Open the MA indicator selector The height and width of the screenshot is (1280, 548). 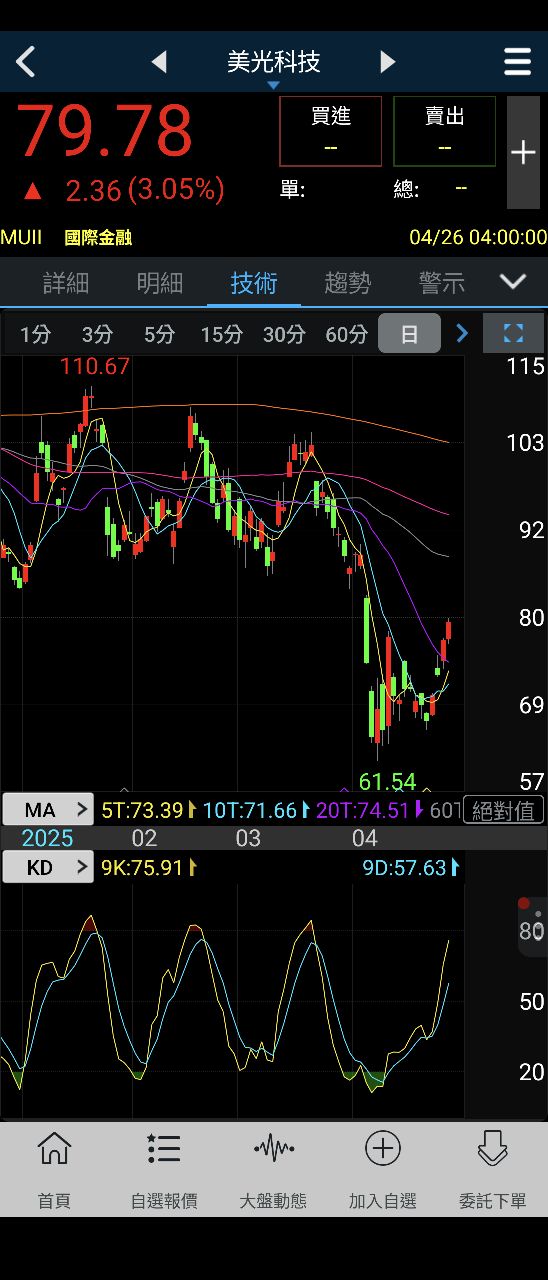[48, 810]
